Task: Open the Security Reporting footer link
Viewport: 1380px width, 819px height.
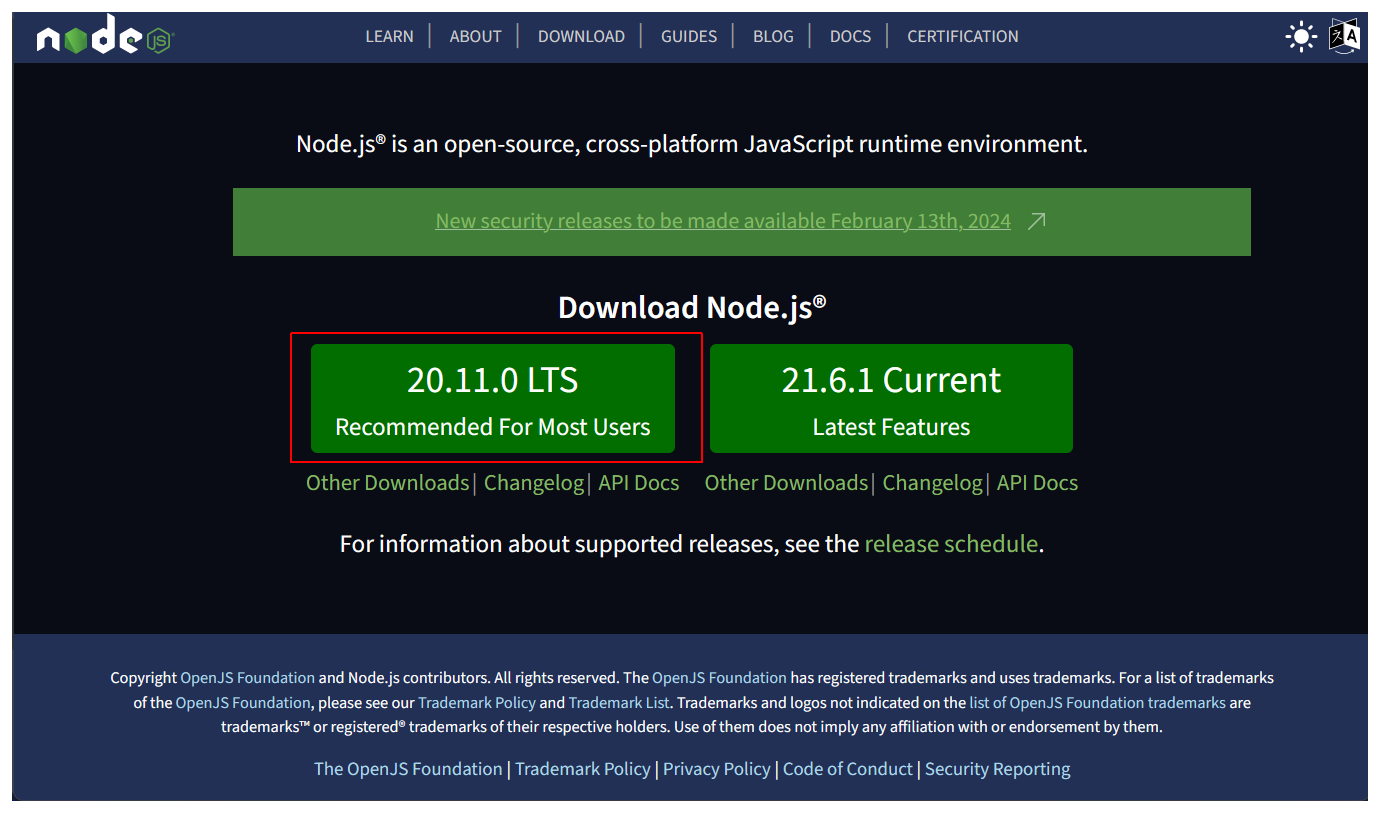Action: pos(998,769)
